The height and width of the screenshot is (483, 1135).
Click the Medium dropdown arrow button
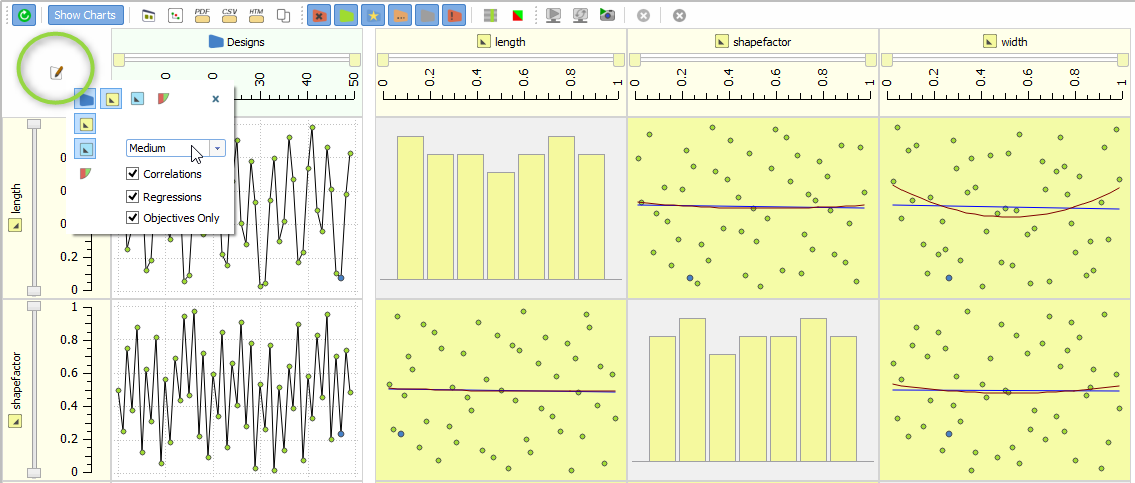[x=218, y=148]
